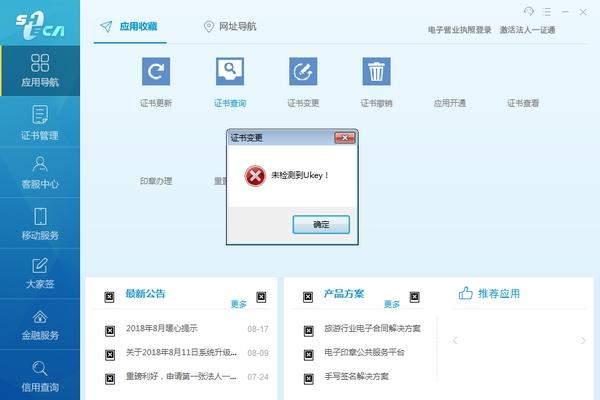Click the 电子营业执照登录 link
The image size is (600, 400).
[459, 30]
